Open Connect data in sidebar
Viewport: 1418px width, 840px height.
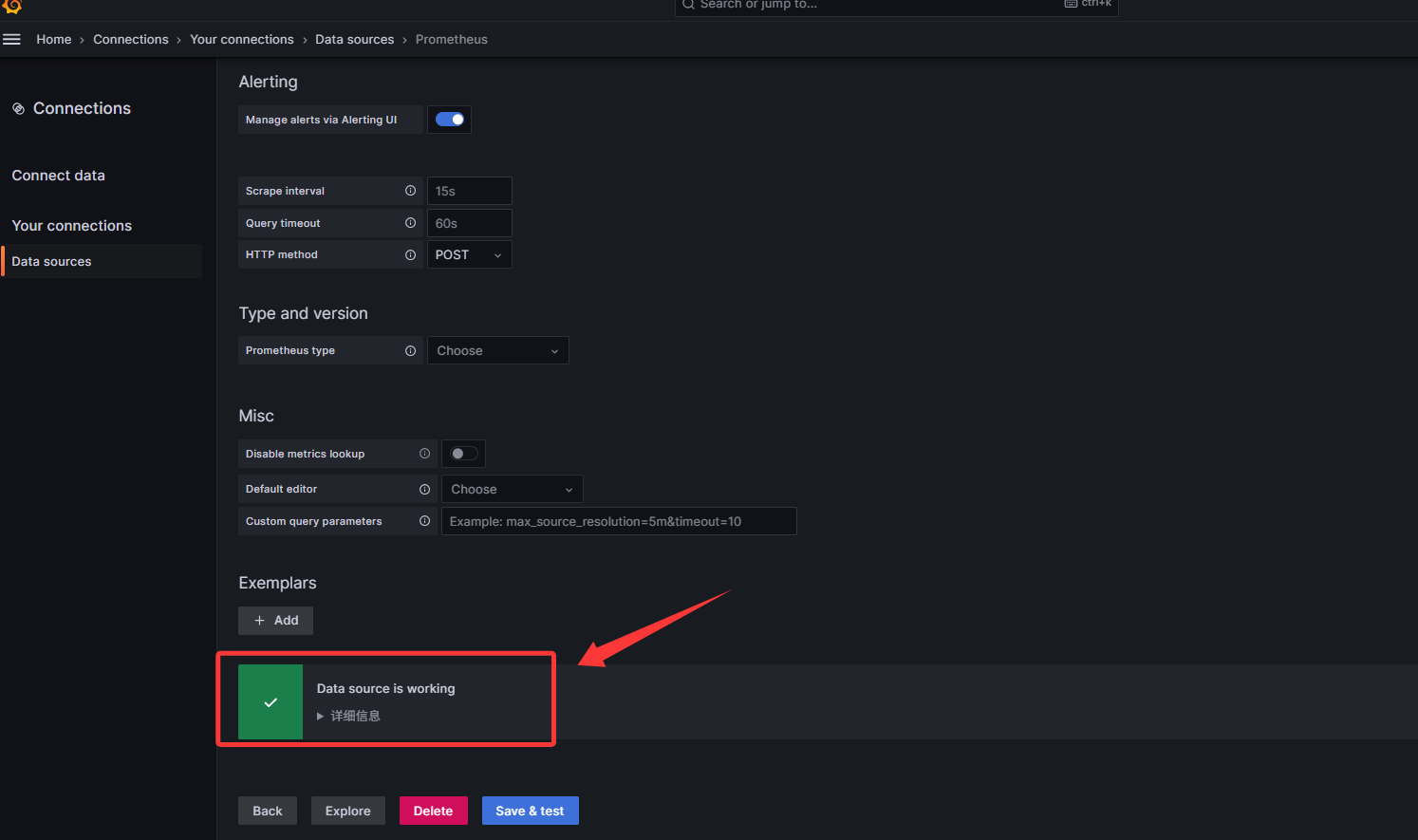pyautogui.click(x=59, y=176)
